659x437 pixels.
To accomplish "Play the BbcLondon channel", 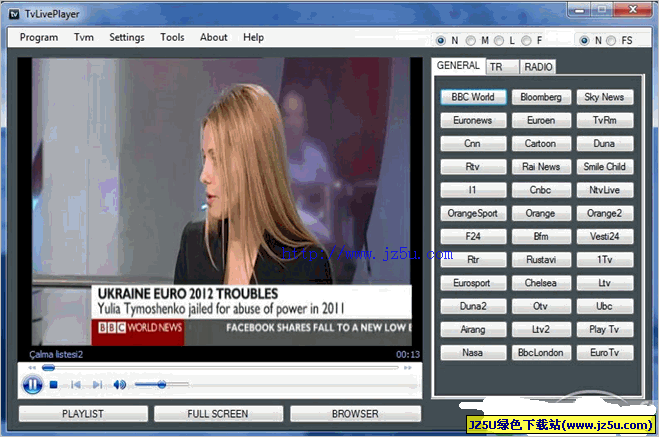I will 541,353.
